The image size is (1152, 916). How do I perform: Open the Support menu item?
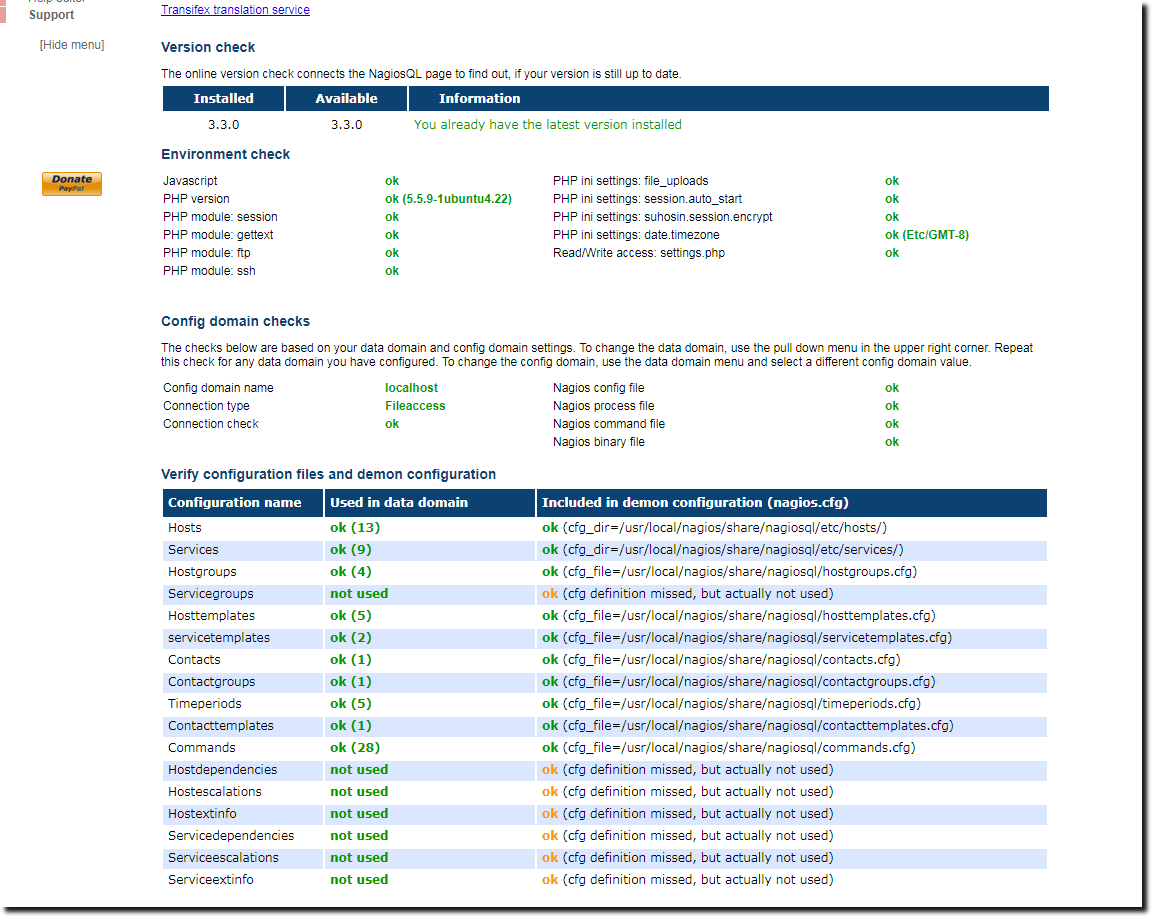coord(51,15)
